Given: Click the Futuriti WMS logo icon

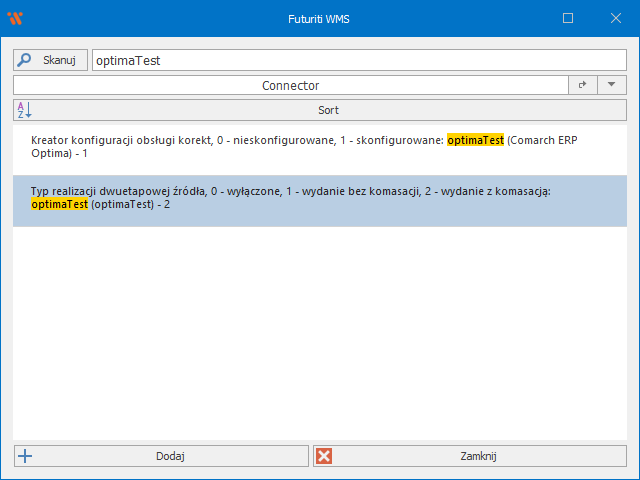Looking at the screenshot, I should pos(15,18).
